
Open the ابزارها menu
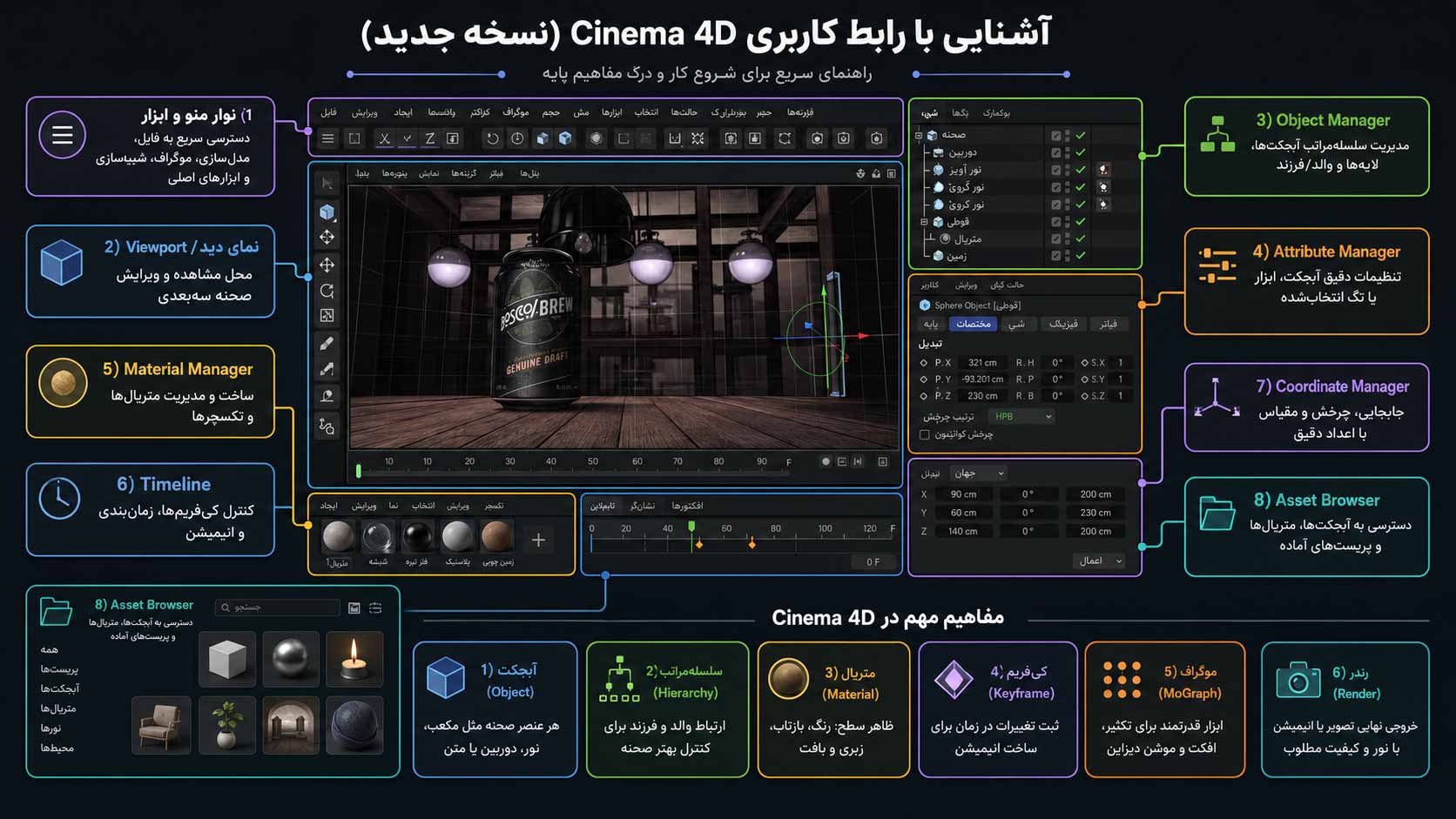point(611,112)
